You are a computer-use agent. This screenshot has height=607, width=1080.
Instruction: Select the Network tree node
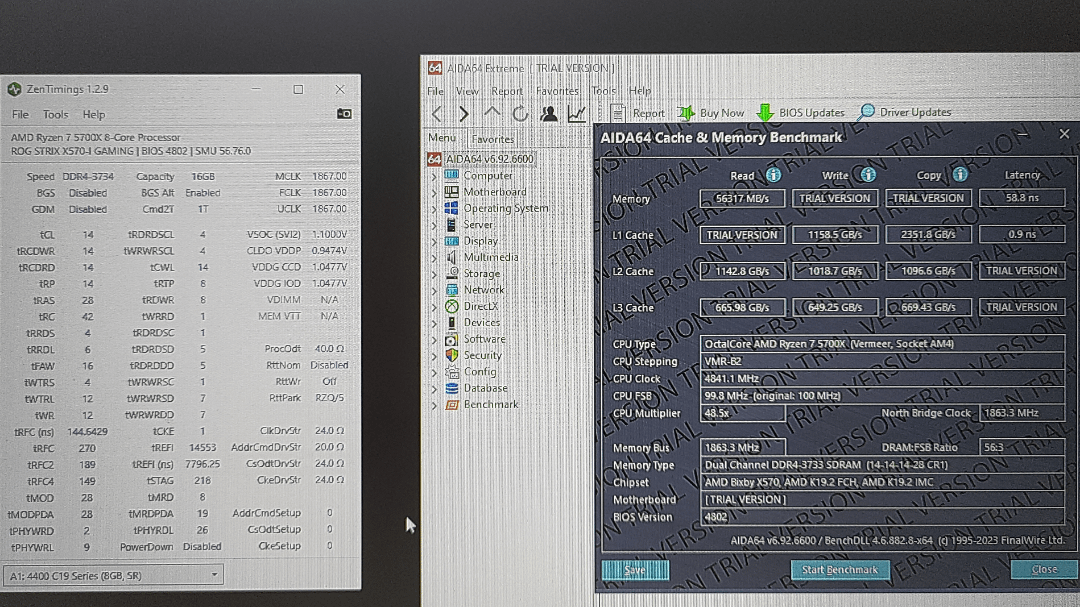(x=484, y=290)
